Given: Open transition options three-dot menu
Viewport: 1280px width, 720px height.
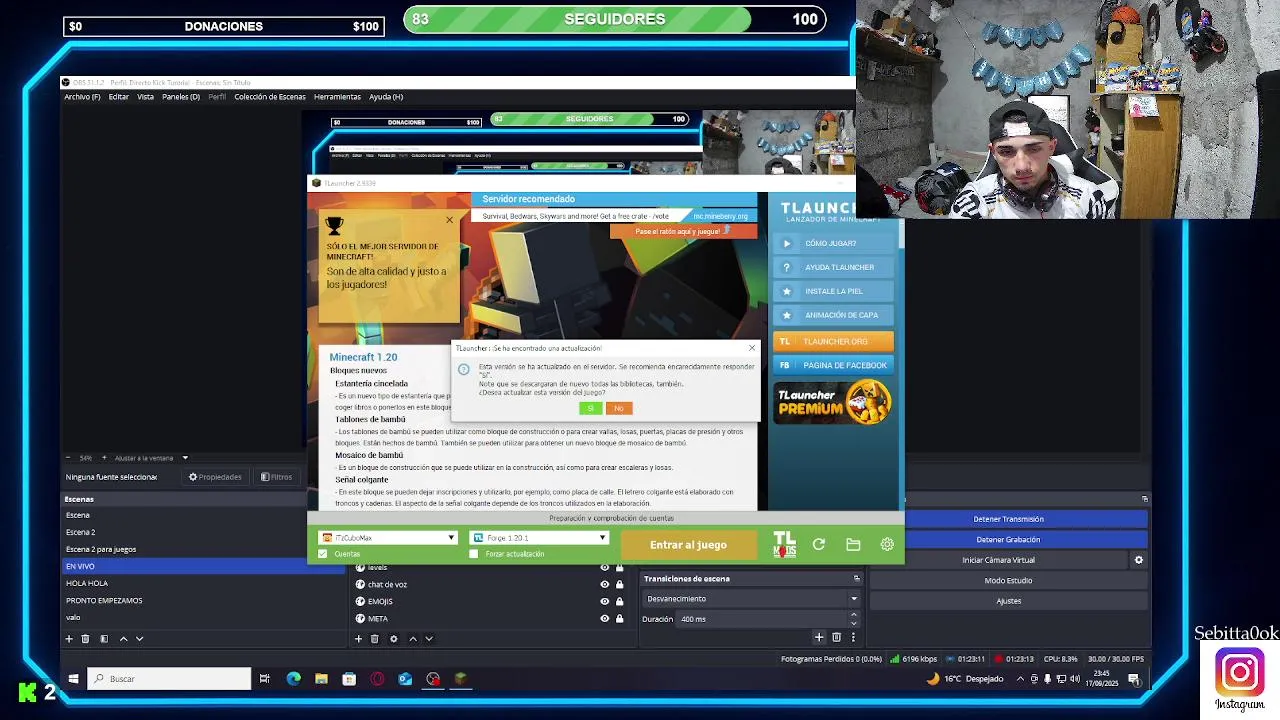Looking at the screenshot, I should (x=853, y=637).
